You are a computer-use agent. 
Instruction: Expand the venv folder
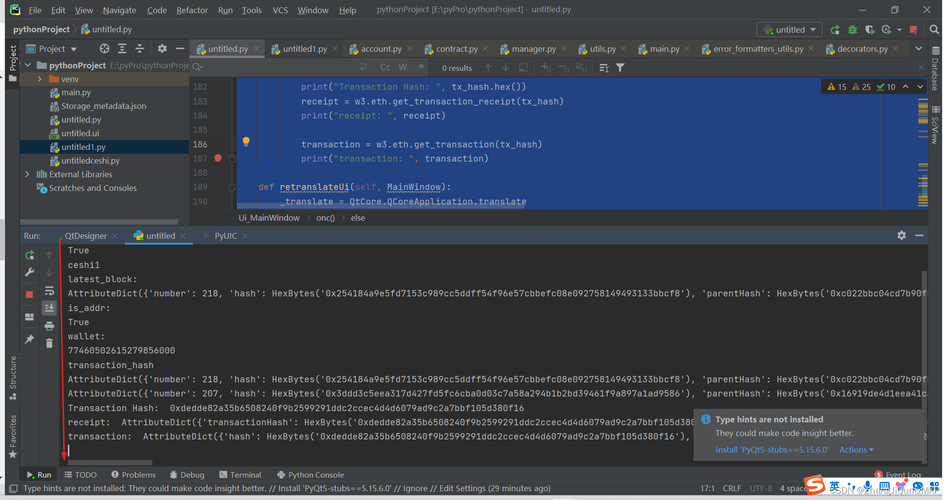tap(40, 79)
